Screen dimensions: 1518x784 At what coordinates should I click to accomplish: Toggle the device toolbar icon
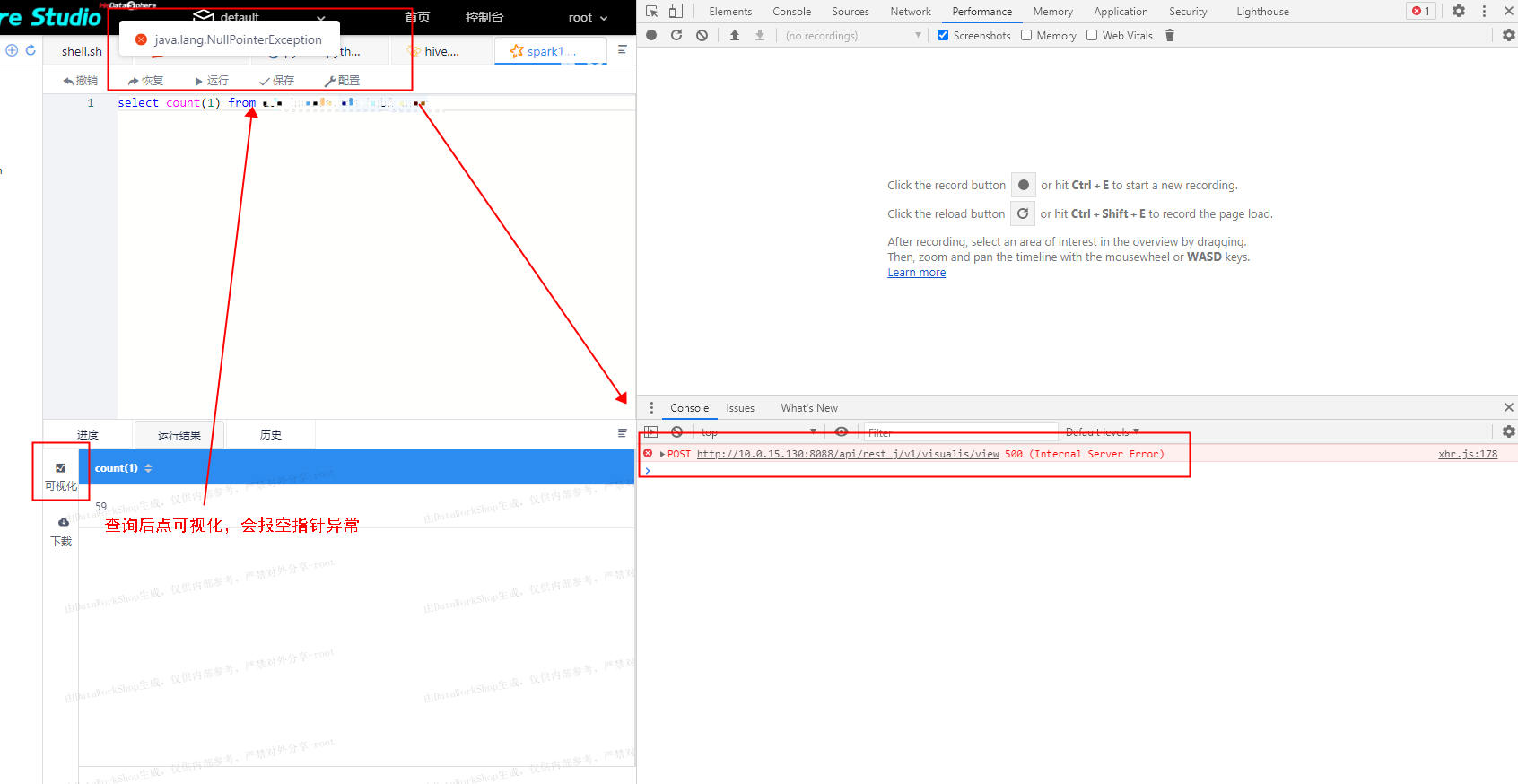pos(676,11)
